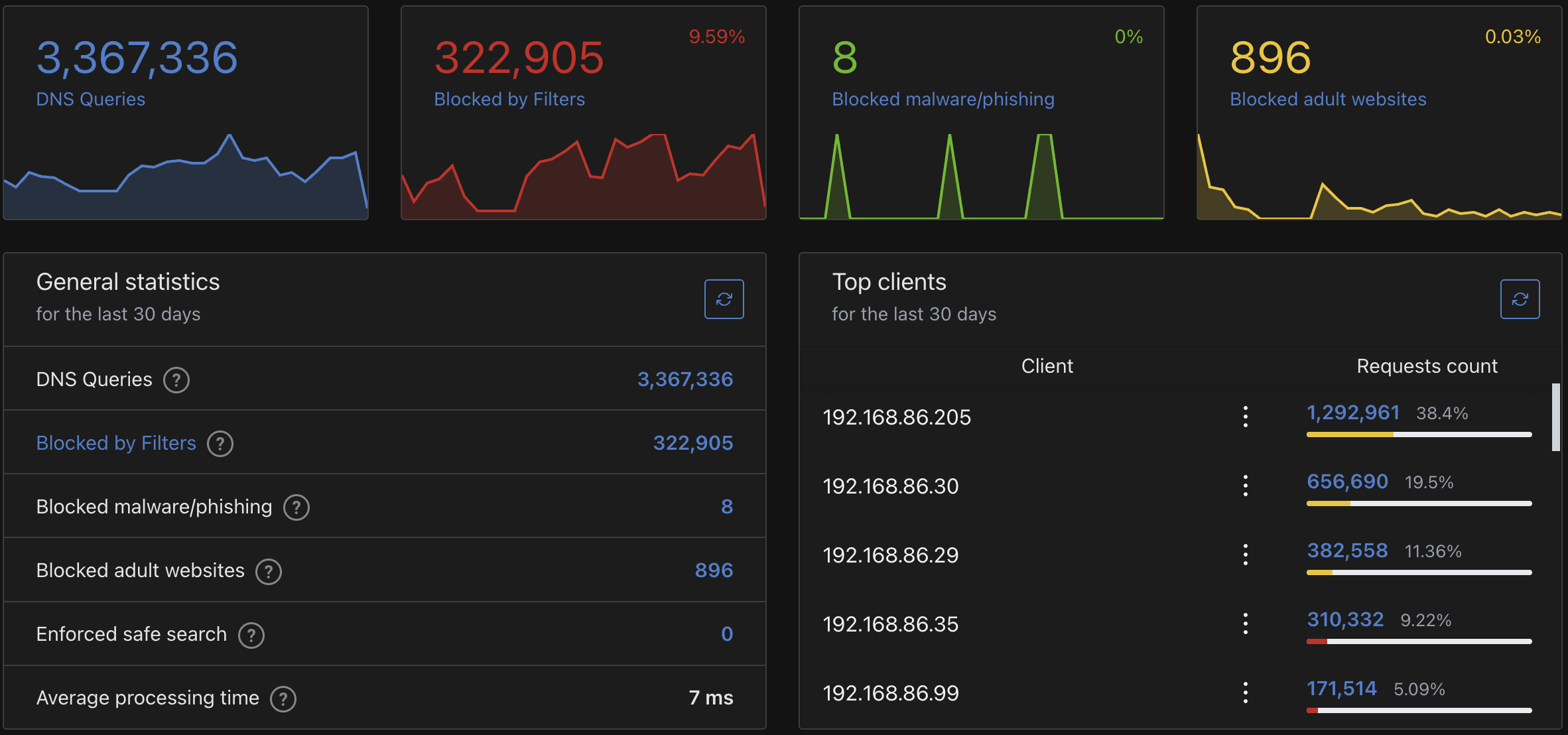Screen dimensions: 1568x735
Task: Open options menu for client 192.168.86.205
Action: coord(1246,417)
